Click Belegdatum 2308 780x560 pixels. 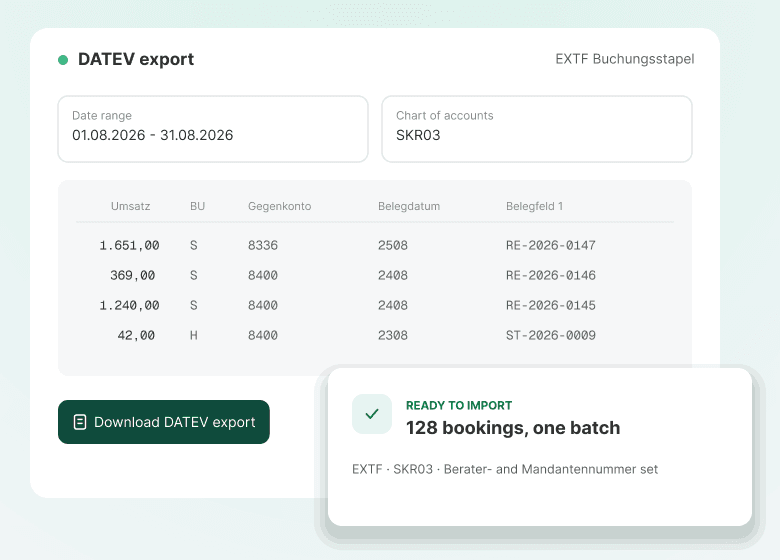[x=392, y=335]
